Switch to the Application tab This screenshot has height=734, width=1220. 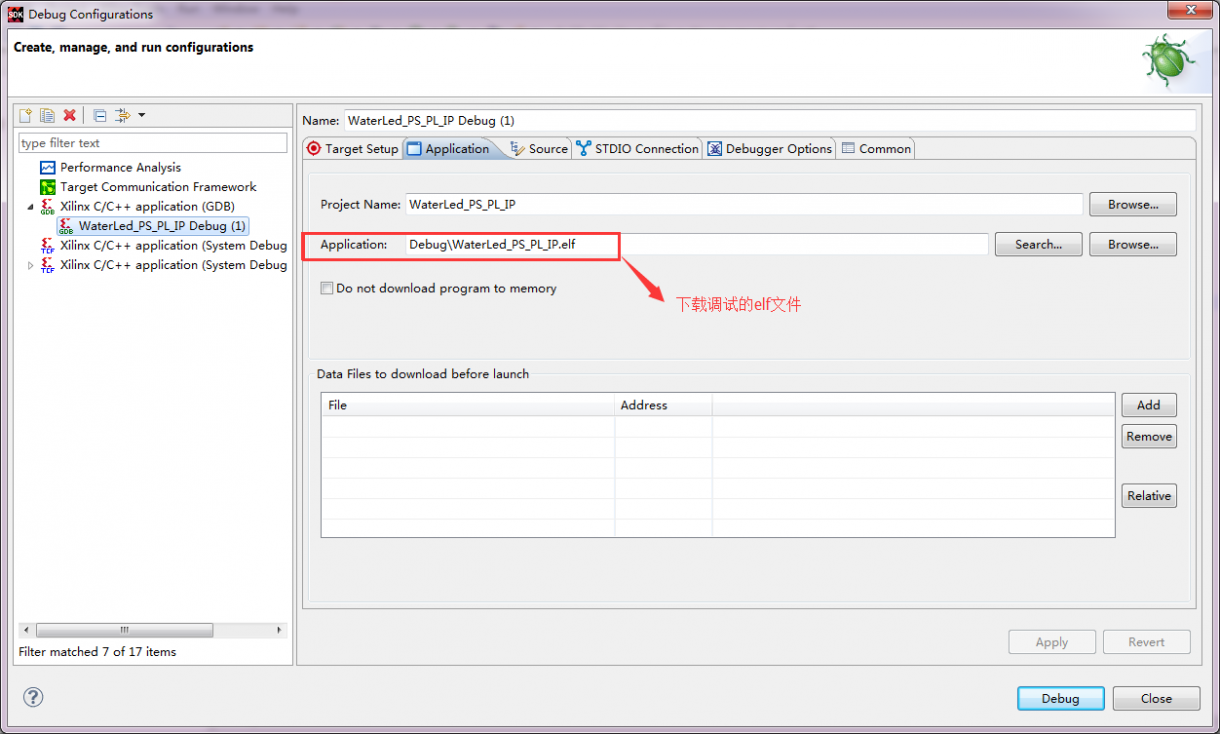(x=448, y=148)
